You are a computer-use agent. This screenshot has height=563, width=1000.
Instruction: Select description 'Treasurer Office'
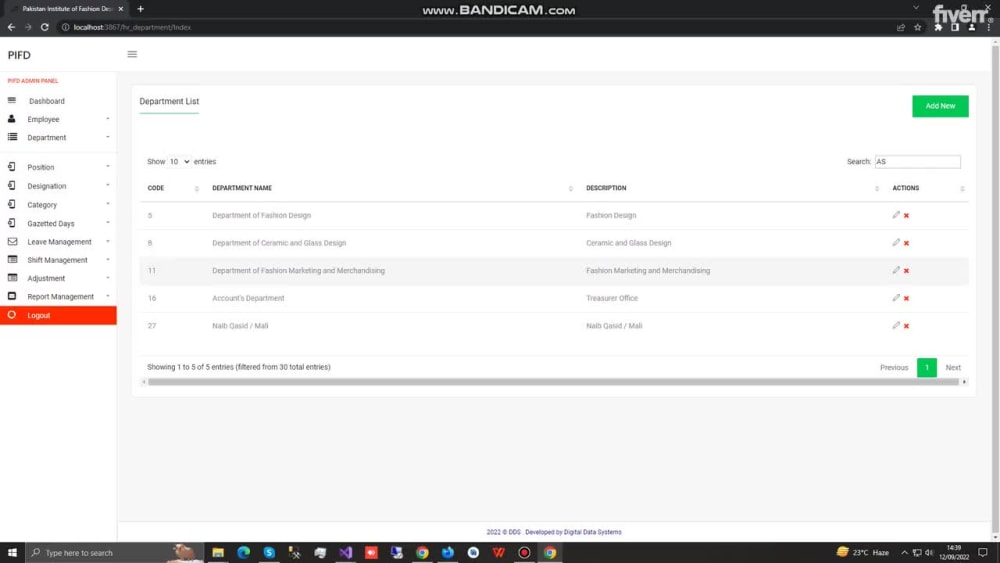[x=612, y=298]
